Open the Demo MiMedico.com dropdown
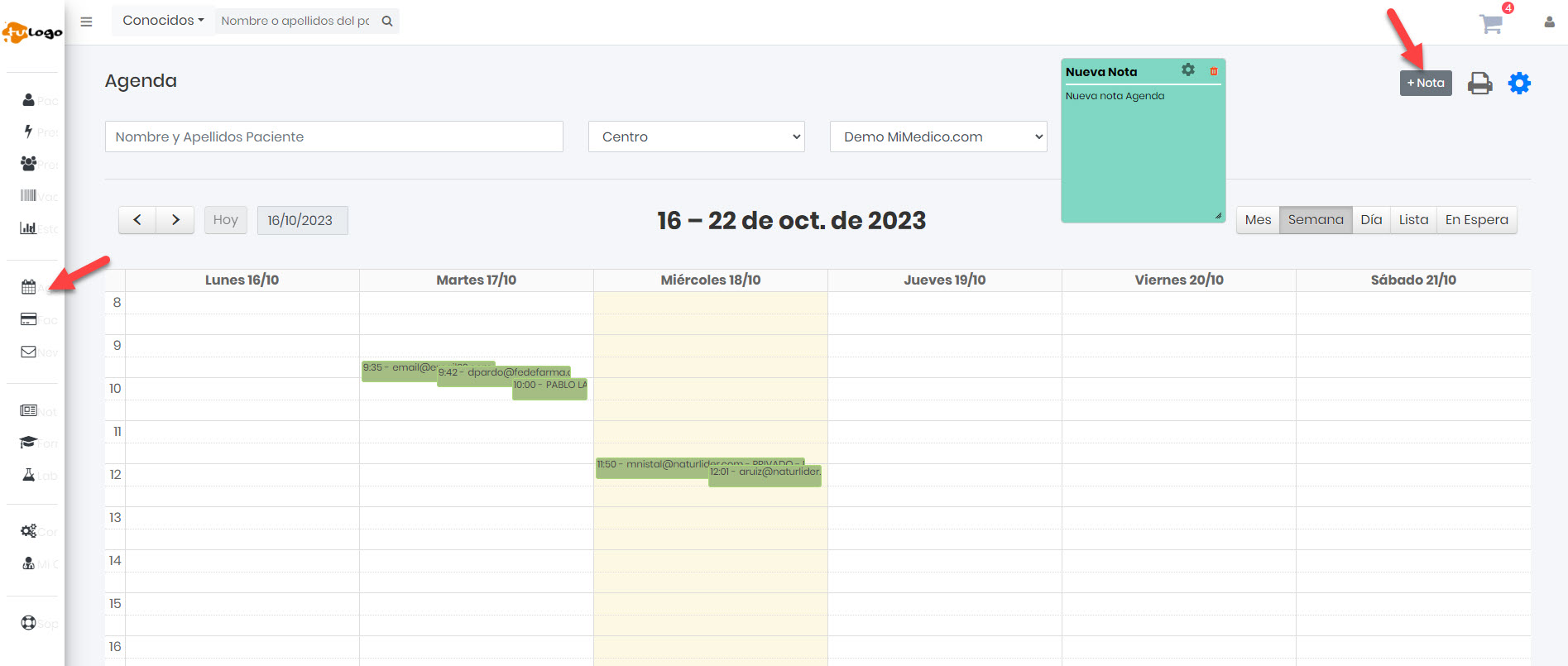 point(938,137)
